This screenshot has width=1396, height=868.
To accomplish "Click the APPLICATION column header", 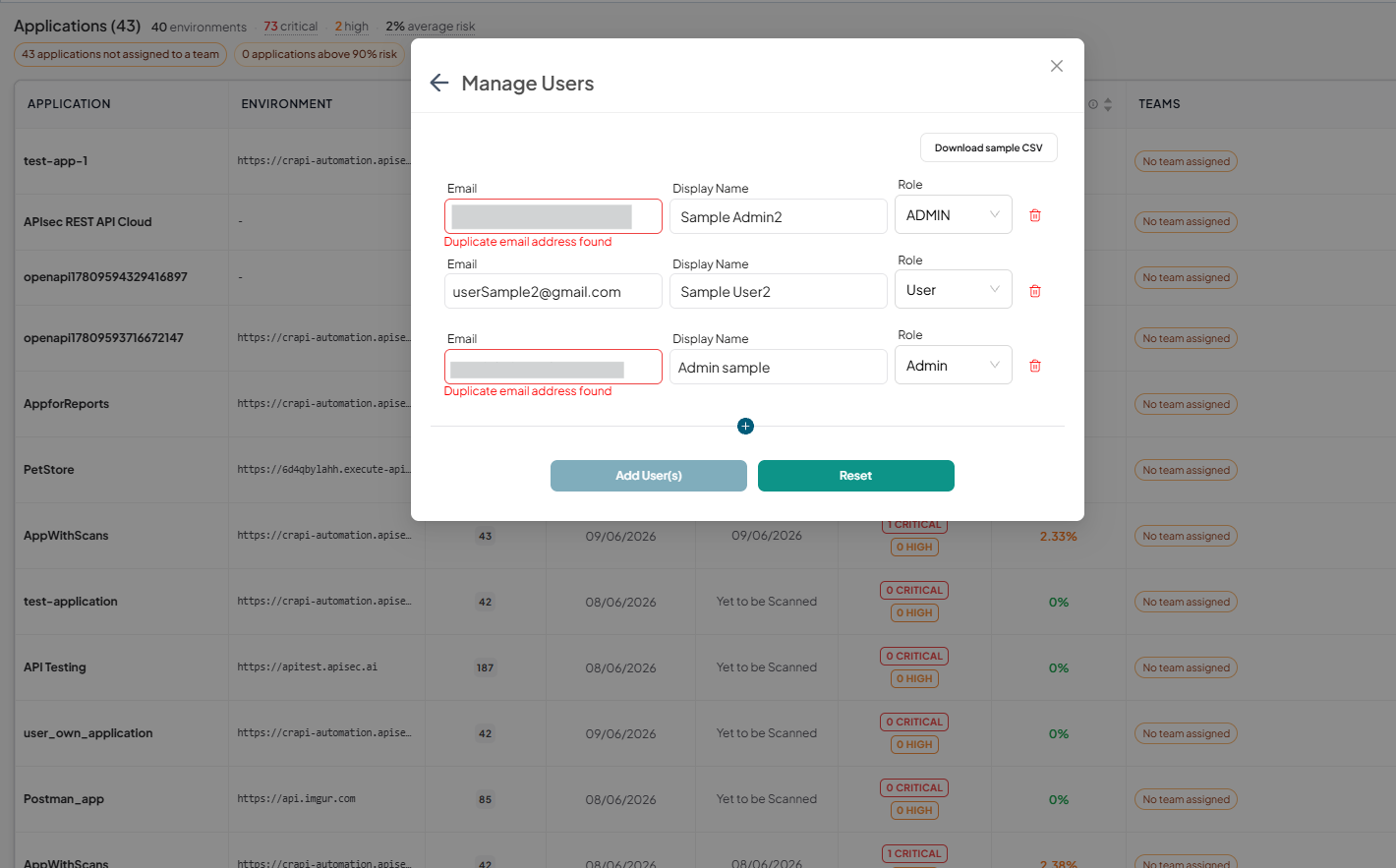I will (x=69, y=104).
